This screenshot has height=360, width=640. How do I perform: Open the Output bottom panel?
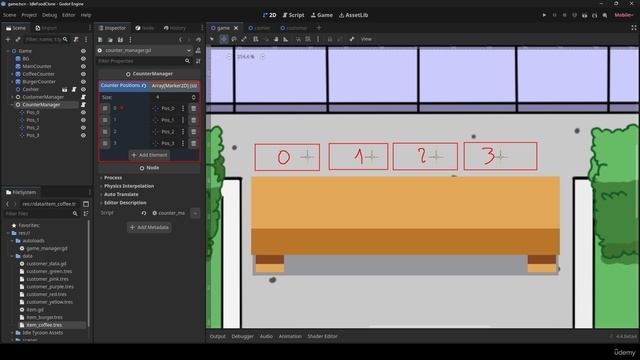click(x=218, y=336)
